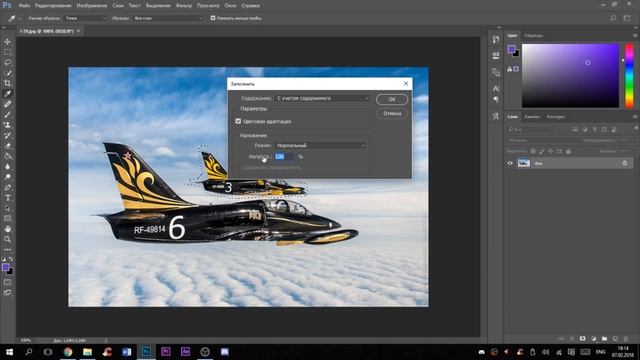Pick a color in the color field
640x360 pixels.
click(570, 76)
